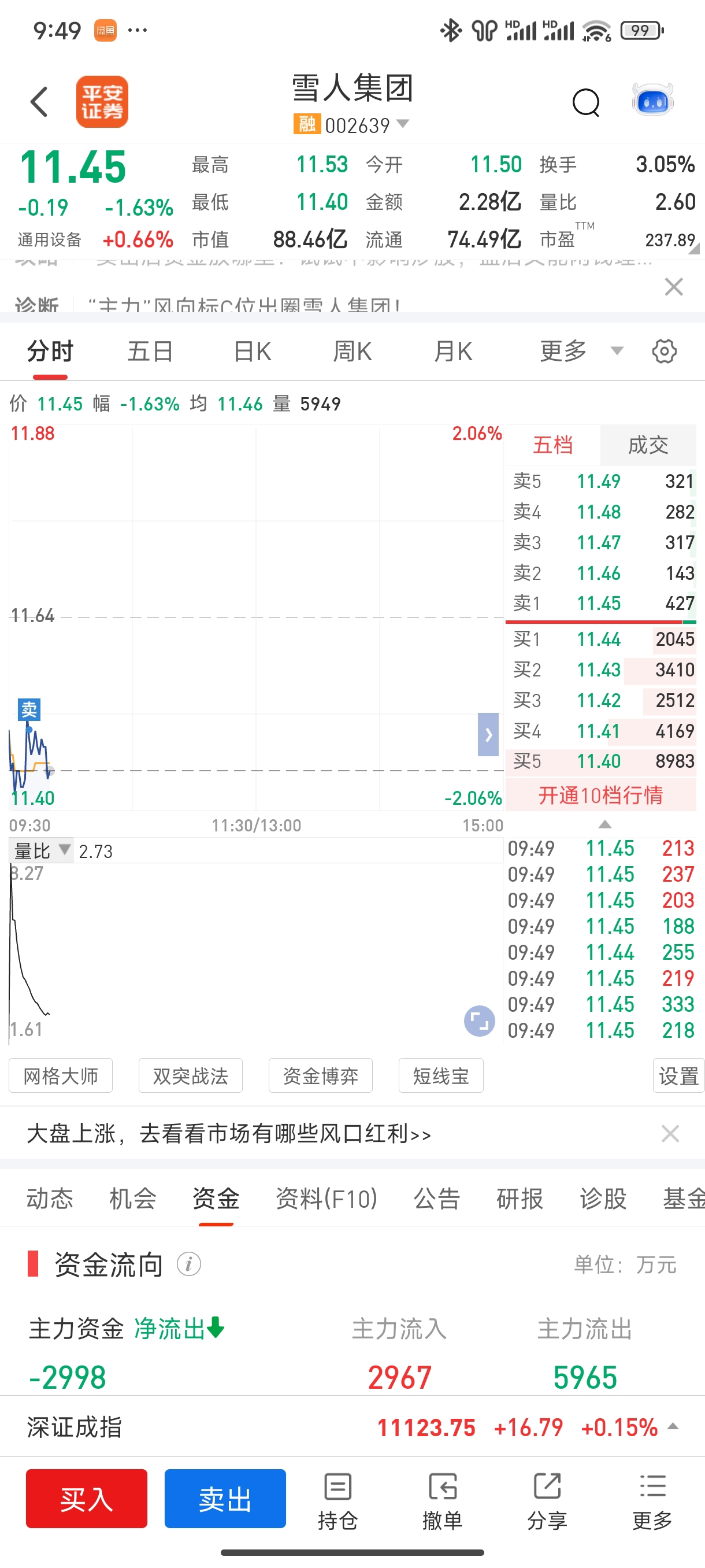Tap the 卖 marker on chart
Screen dimensions: 705x1568
28,709
